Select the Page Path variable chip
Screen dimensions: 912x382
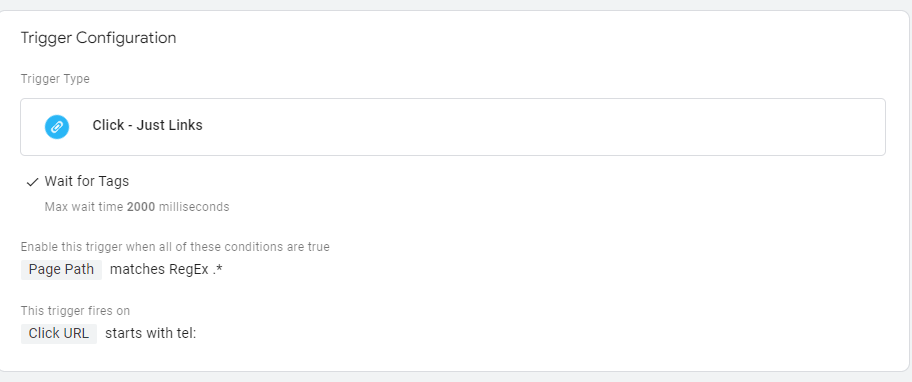61,270
